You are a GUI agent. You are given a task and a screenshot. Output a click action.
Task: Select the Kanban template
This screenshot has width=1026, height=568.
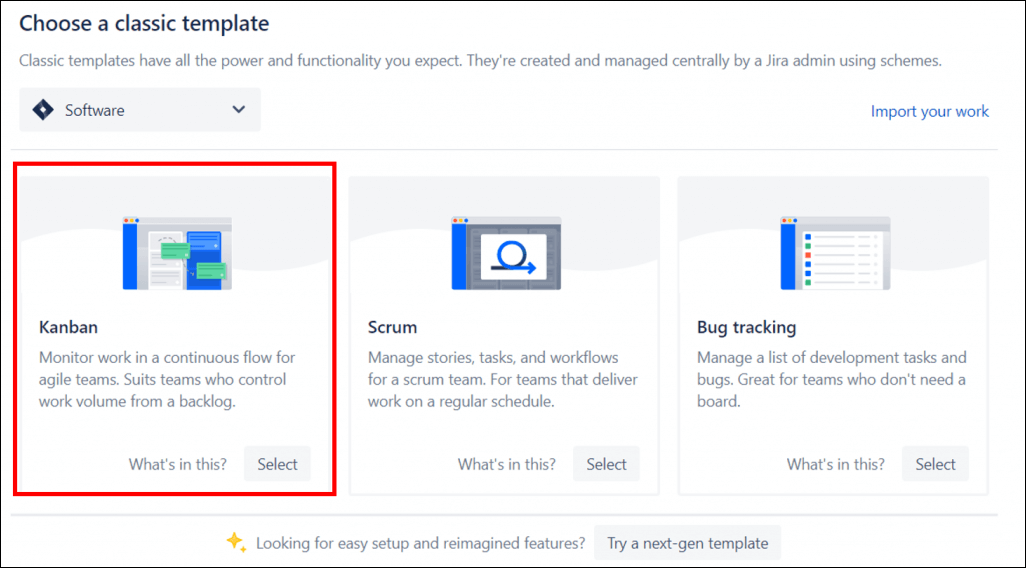coord(277,464)
